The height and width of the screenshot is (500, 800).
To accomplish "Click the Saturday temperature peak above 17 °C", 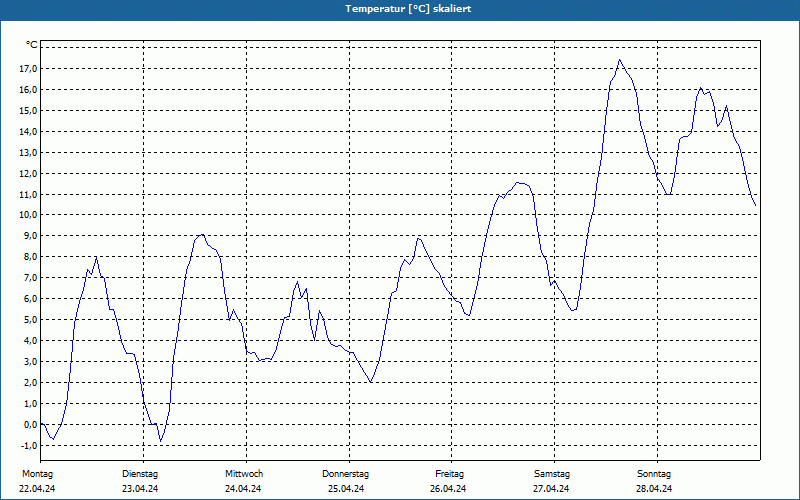I will (620, 60).
